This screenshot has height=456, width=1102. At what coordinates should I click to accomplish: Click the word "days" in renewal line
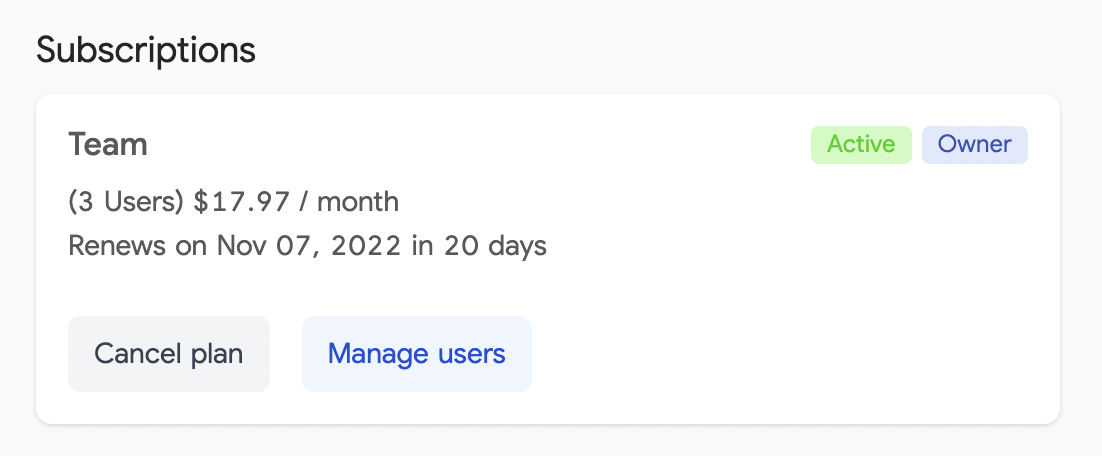point(515,246)
